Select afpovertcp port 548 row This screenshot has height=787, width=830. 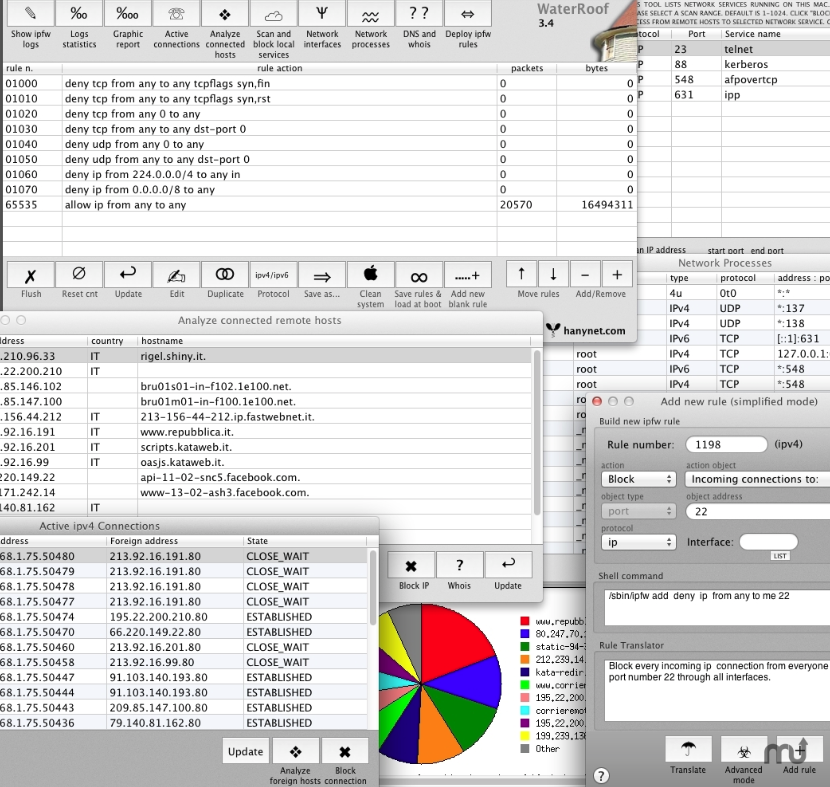(x=733, y=79)
